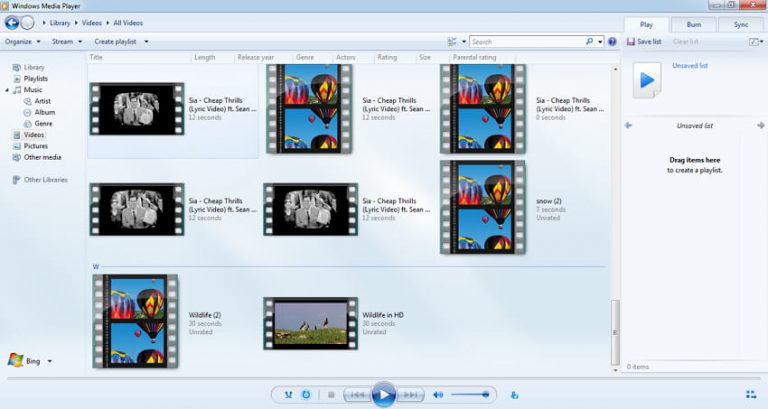
Task: Open the list options icon in Play pane
Action: pos(754,42)
